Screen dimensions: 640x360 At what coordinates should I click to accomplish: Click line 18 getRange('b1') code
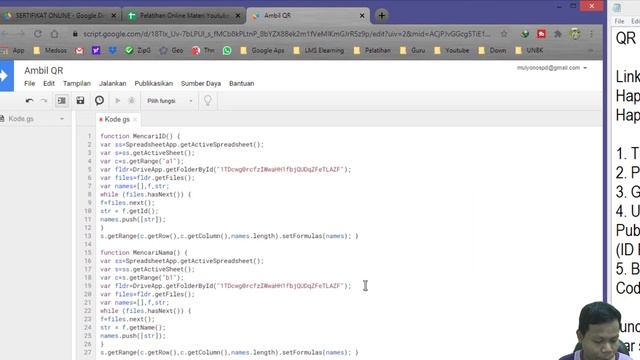[x=142, y=278]
